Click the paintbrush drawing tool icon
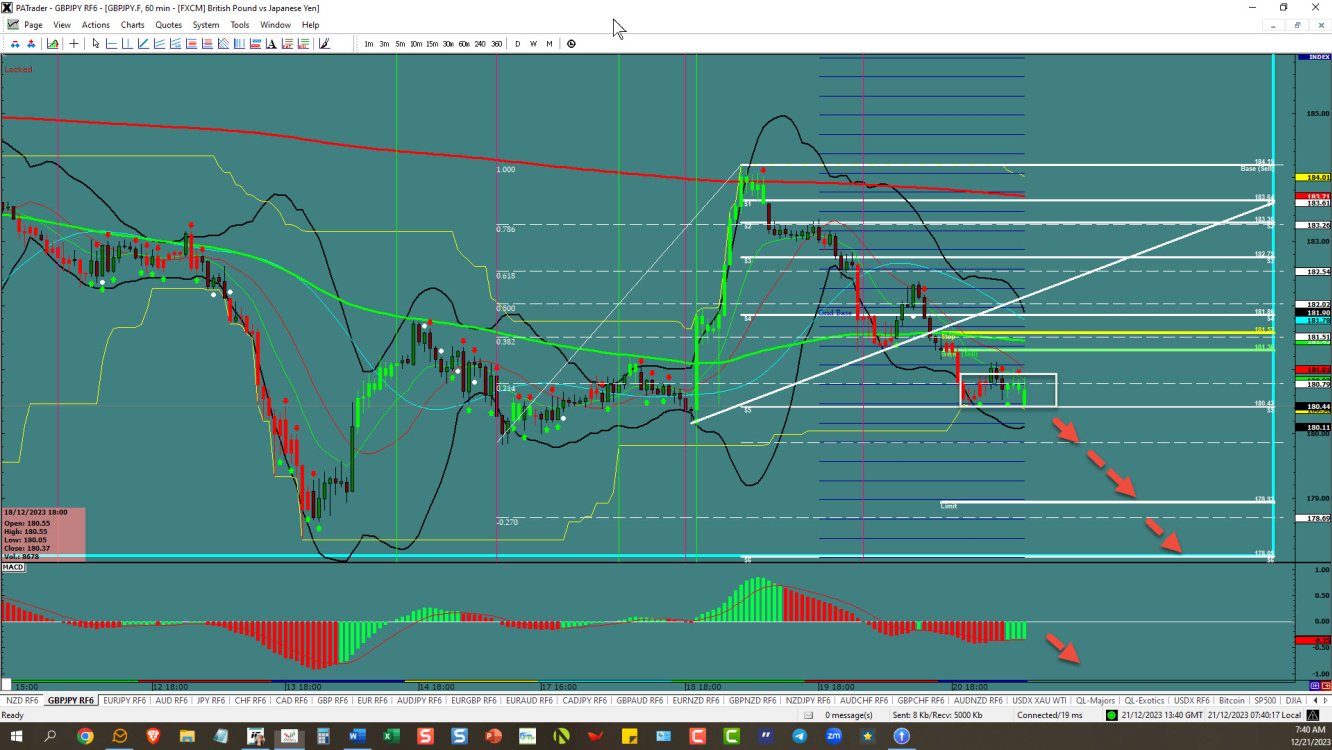The image size is (1332, 750). coord(324,44)
